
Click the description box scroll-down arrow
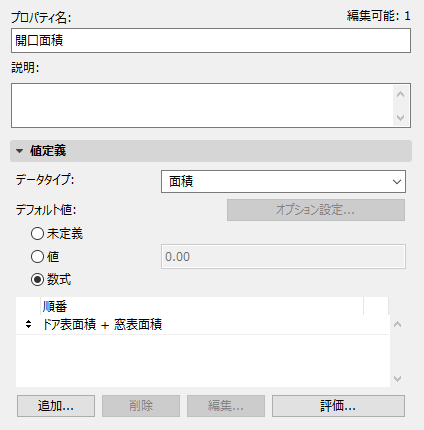point(401,118)
